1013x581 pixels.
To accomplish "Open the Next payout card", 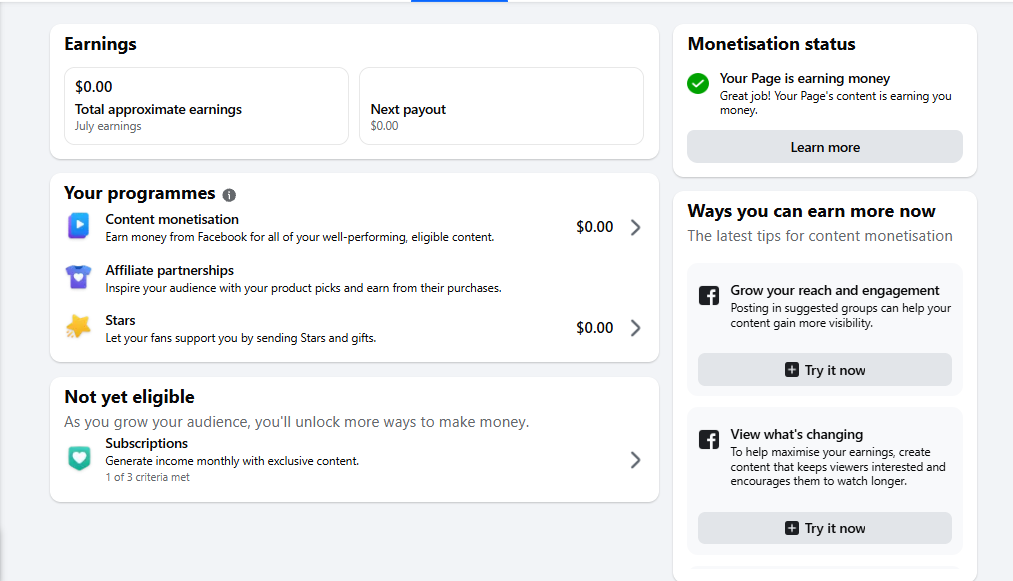I will tap(501, 106).
